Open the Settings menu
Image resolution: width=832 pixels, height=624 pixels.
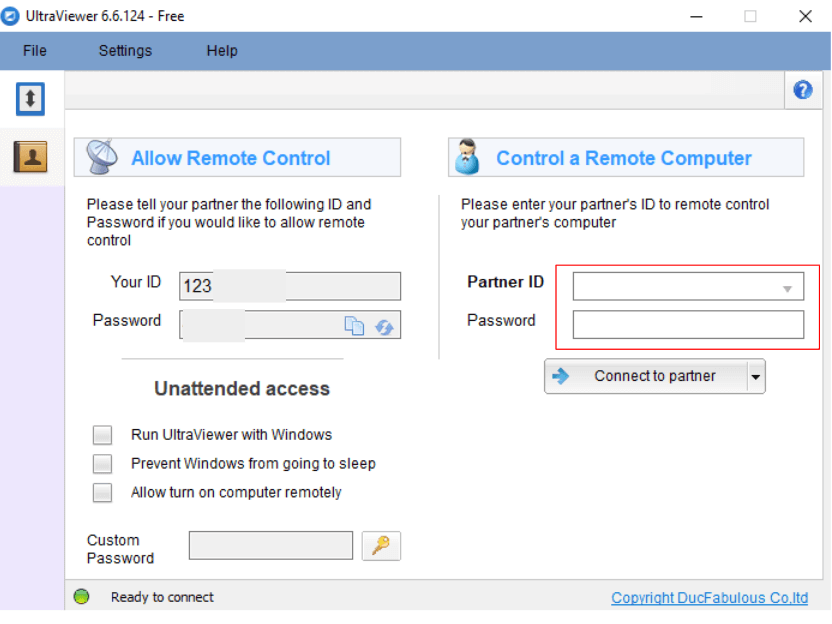click(x=125, y=51)
